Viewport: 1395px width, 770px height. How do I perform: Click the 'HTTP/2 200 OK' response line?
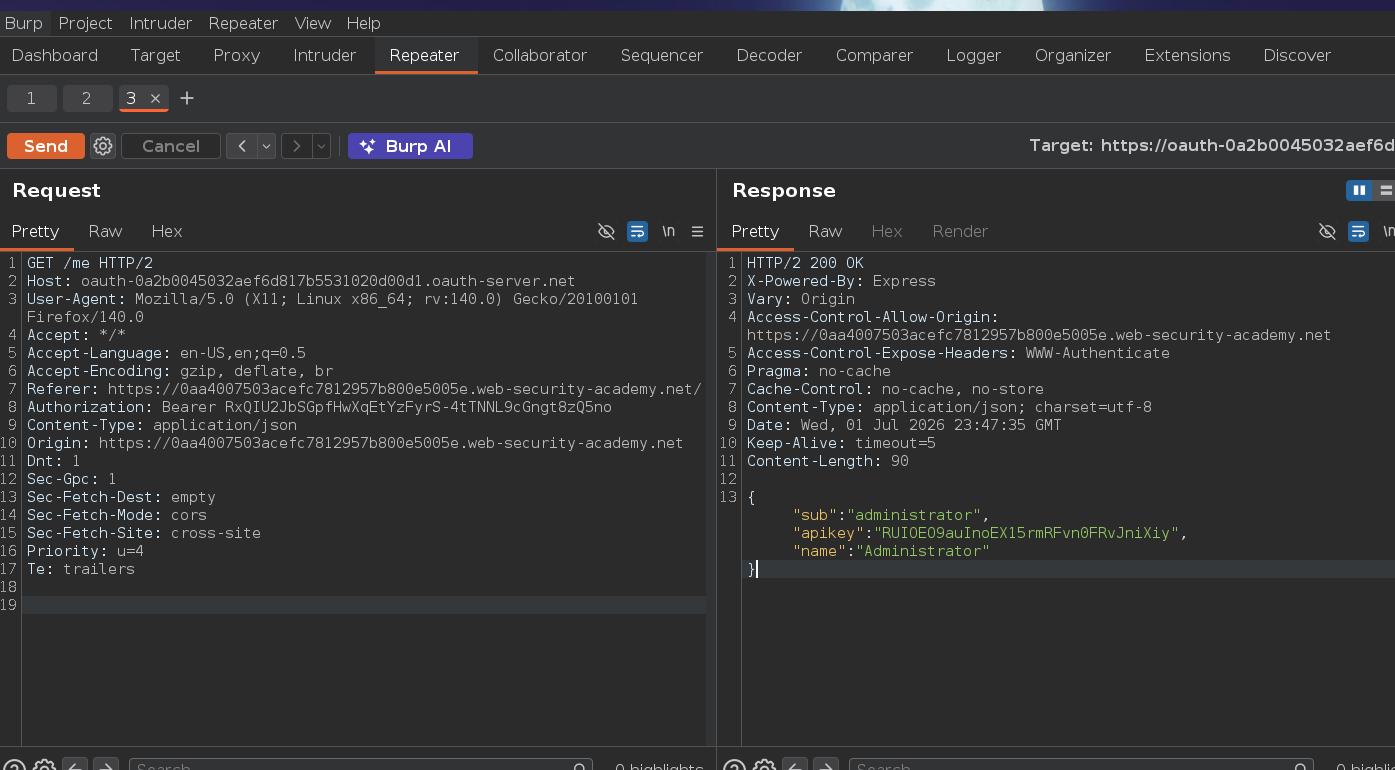click(805, 263)
